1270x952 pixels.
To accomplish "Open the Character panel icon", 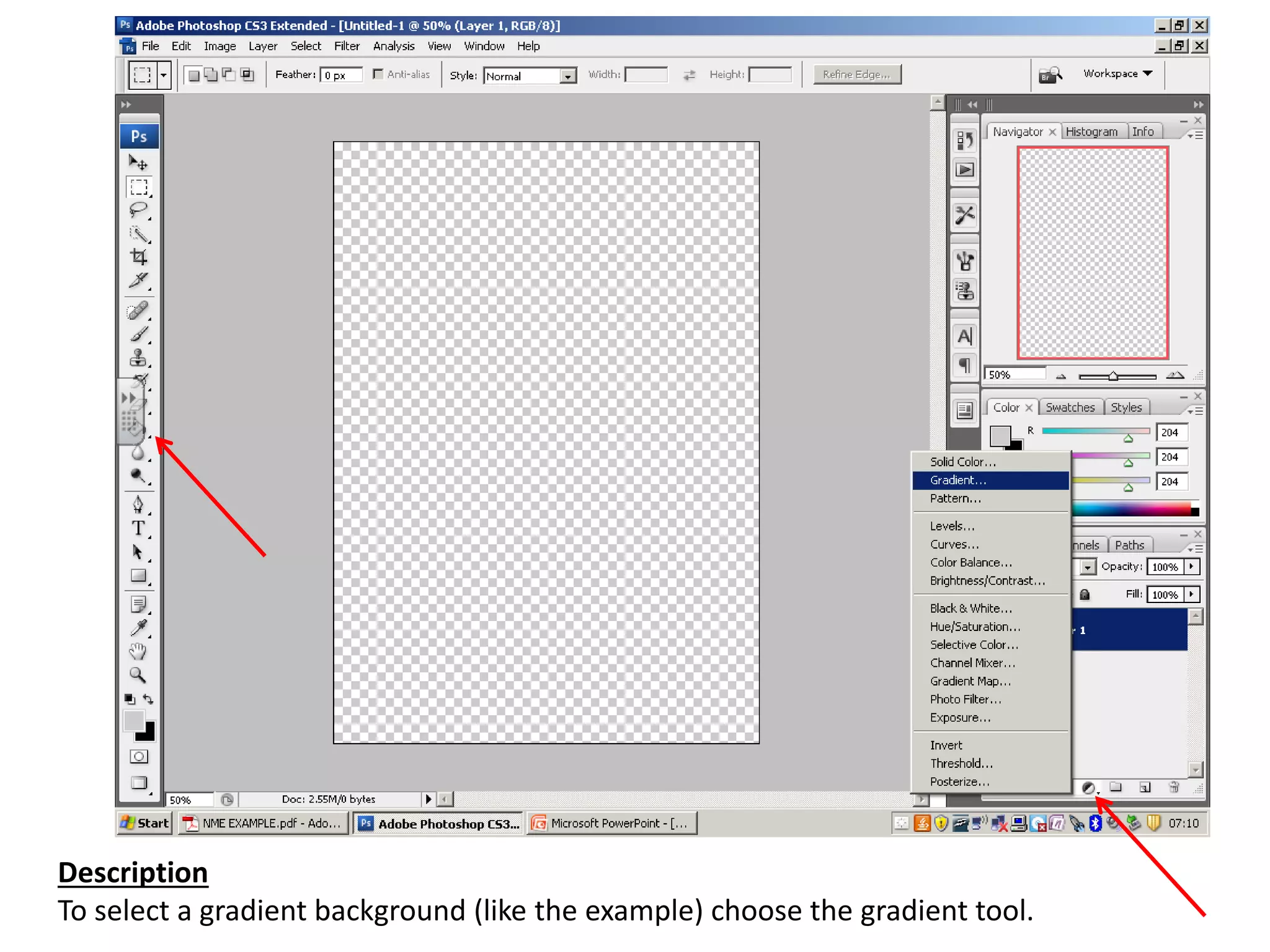I will [x=965, y=337].
